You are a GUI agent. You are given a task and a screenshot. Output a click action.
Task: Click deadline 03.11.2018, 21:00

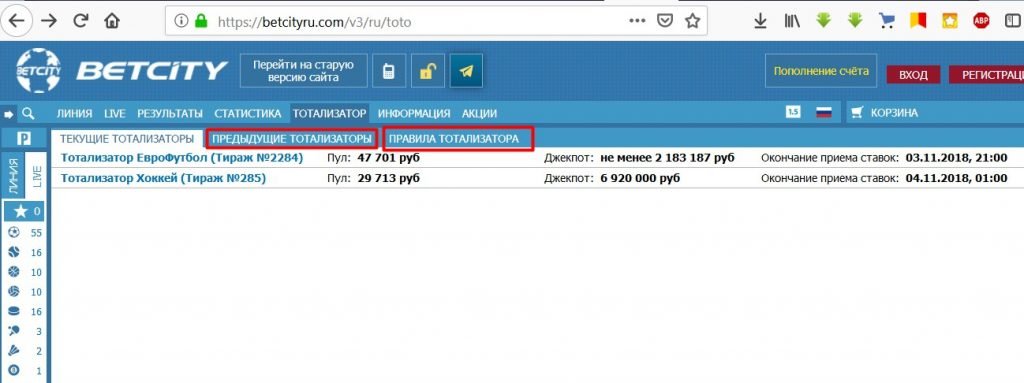click(956, 158)
